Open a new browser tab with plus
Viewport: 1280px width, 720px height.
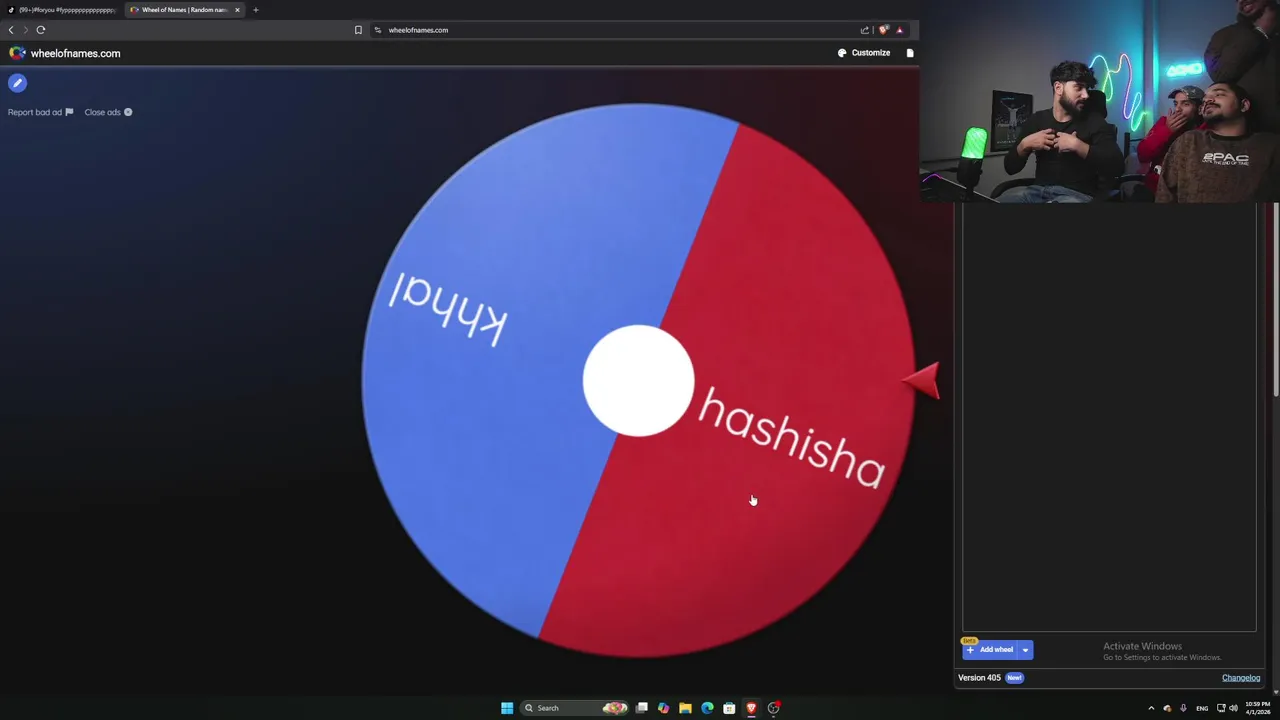(x=255, y=10)
